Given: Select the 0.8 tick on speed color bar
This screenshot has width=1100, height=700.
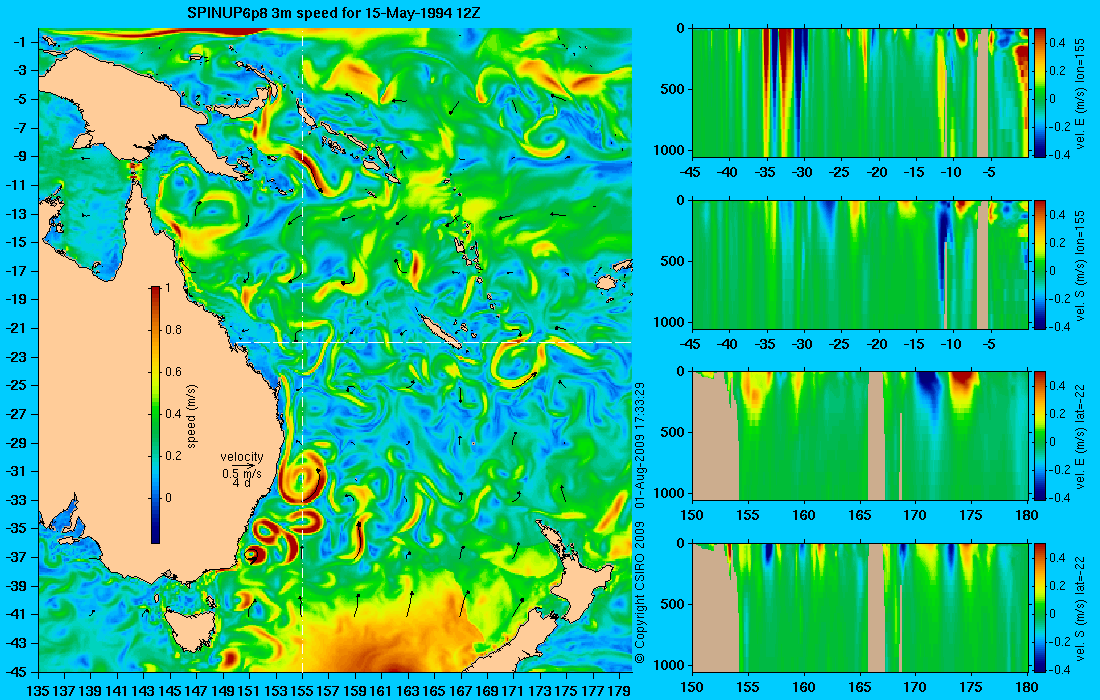Looking at the screenshot, I should coord(173,330).
